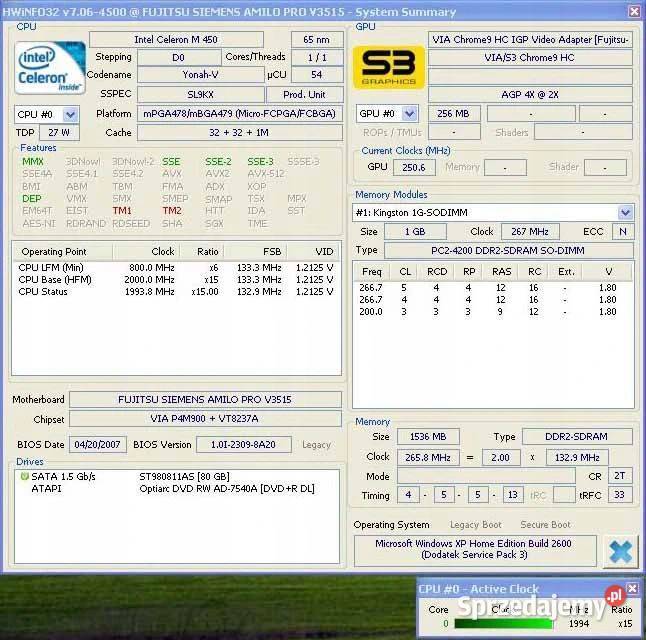Click the mPGA478/mBGA479 platform field
The width and height of the screenshot is (646, 640).
click(240, 113)
